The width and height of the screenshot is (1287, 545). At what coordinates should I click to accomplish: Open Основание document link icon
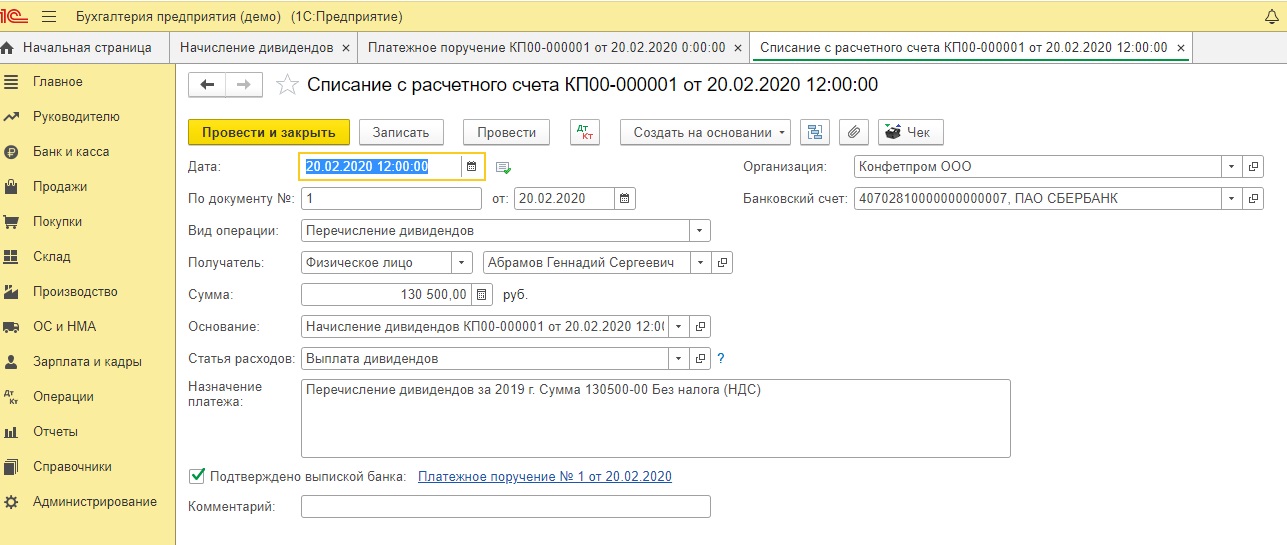(701, 327)
